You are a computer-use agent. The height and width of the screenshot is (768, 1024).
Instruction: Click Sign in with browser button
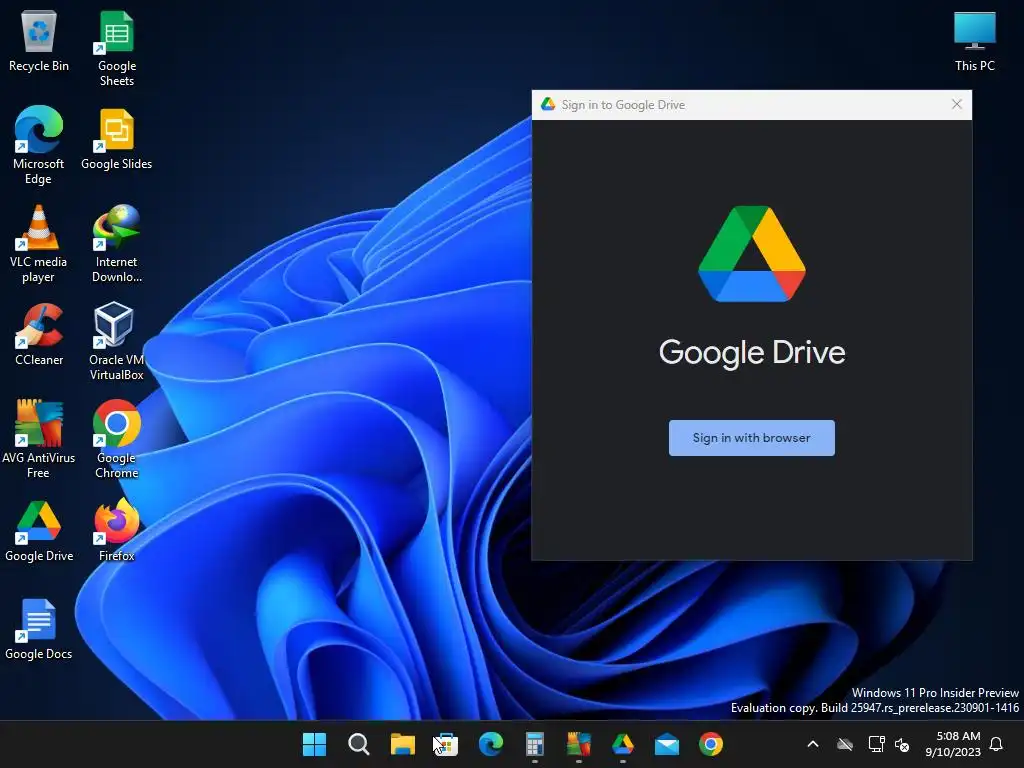tap(751, 438)
